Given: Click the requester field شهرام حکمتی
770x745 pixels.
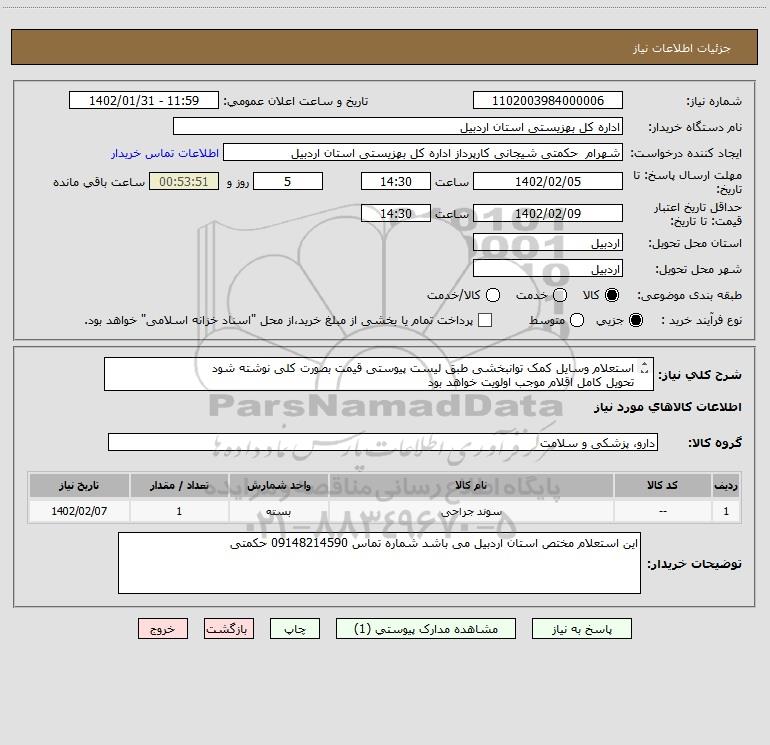Looking at the screenshot, I should tap(423, 152).
